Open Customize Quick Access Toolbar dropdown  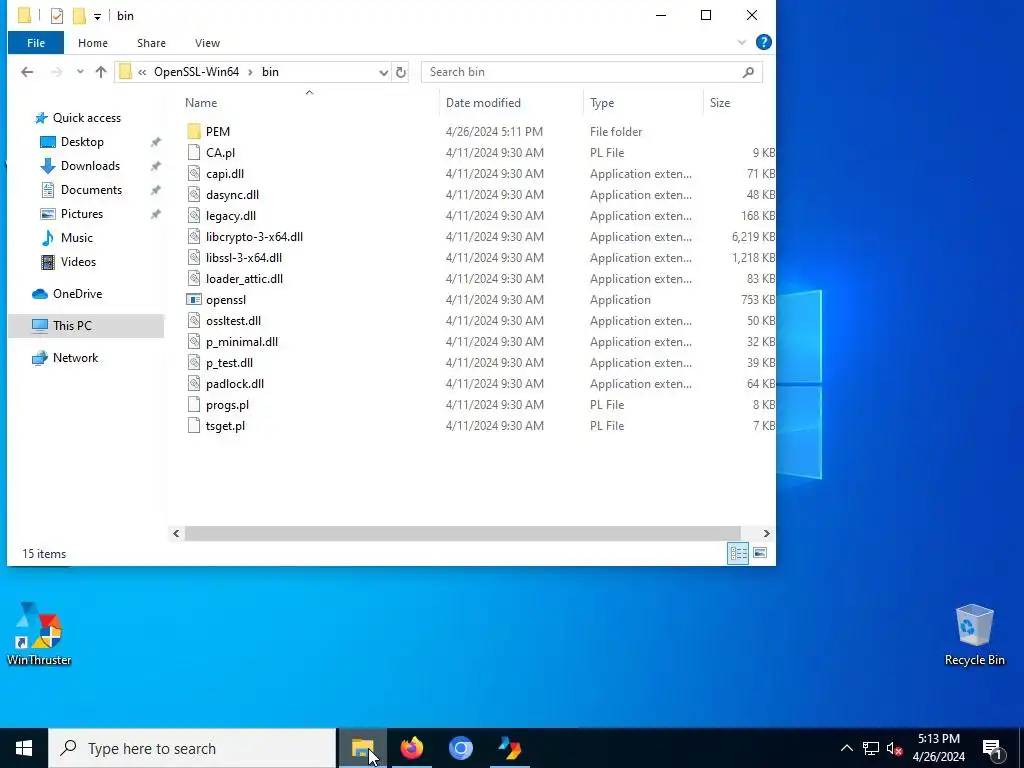point(97,16)
